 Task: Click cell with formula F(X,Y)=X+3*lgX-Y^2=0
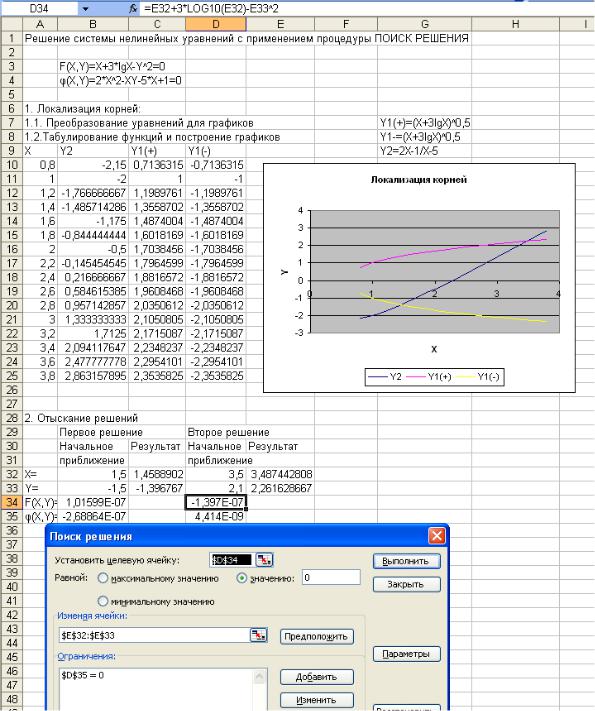click(112, 66)
